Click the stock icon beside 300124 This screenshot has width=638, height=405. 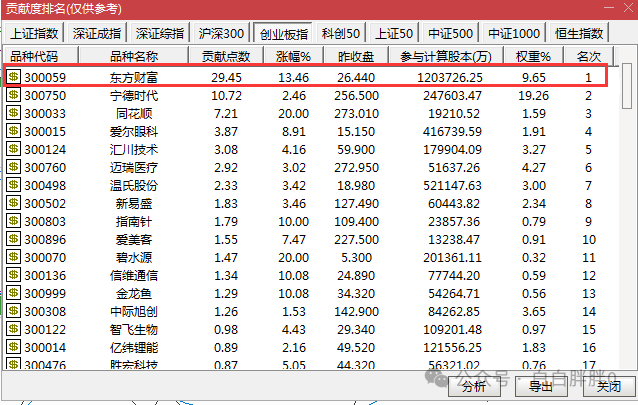(x=13, y=149)
